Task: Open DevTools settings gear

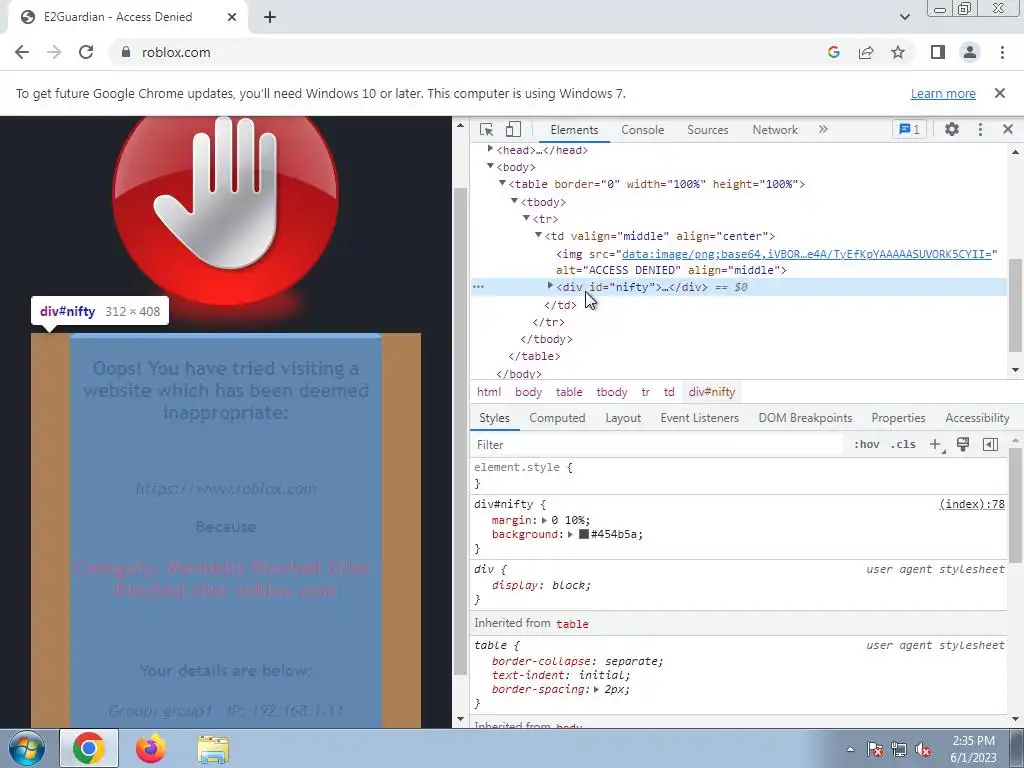Action: pyautogui.click(x=952, y=129)
